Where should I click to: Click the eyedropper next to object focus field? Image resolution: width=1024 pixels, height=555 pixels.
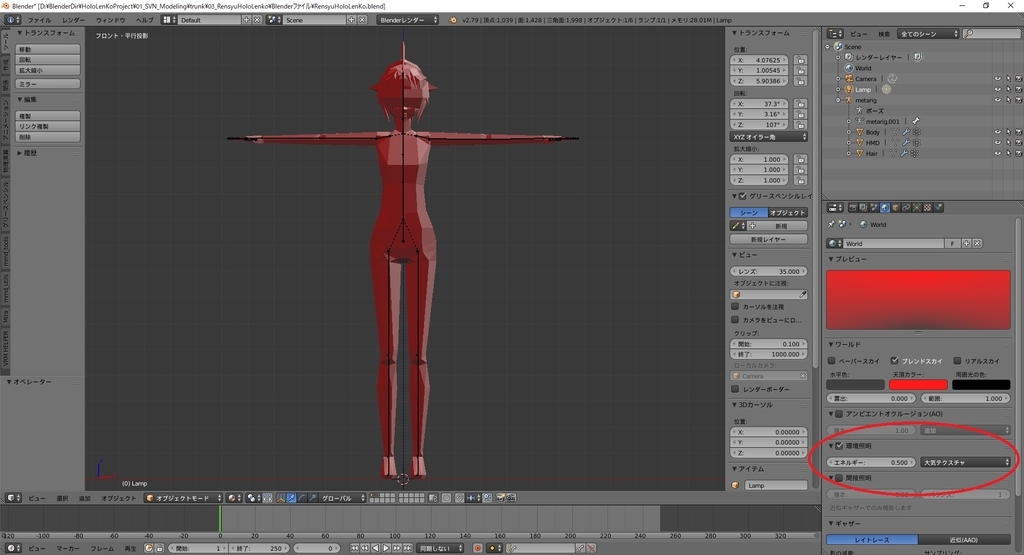[802, 295]
